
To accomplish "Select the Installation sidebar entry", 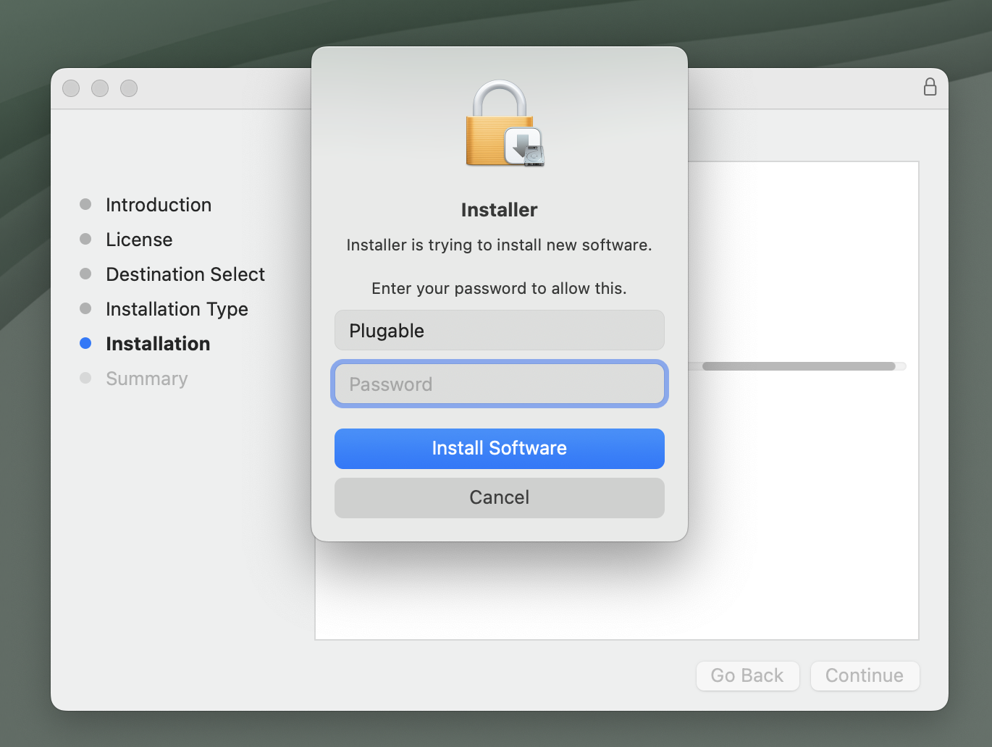I will point(158,343).
